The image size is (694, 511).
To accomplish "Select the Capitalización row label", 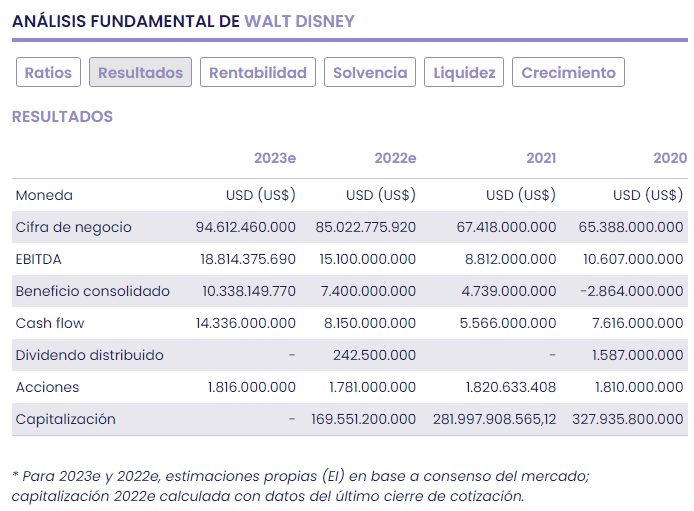I will 65,419.
